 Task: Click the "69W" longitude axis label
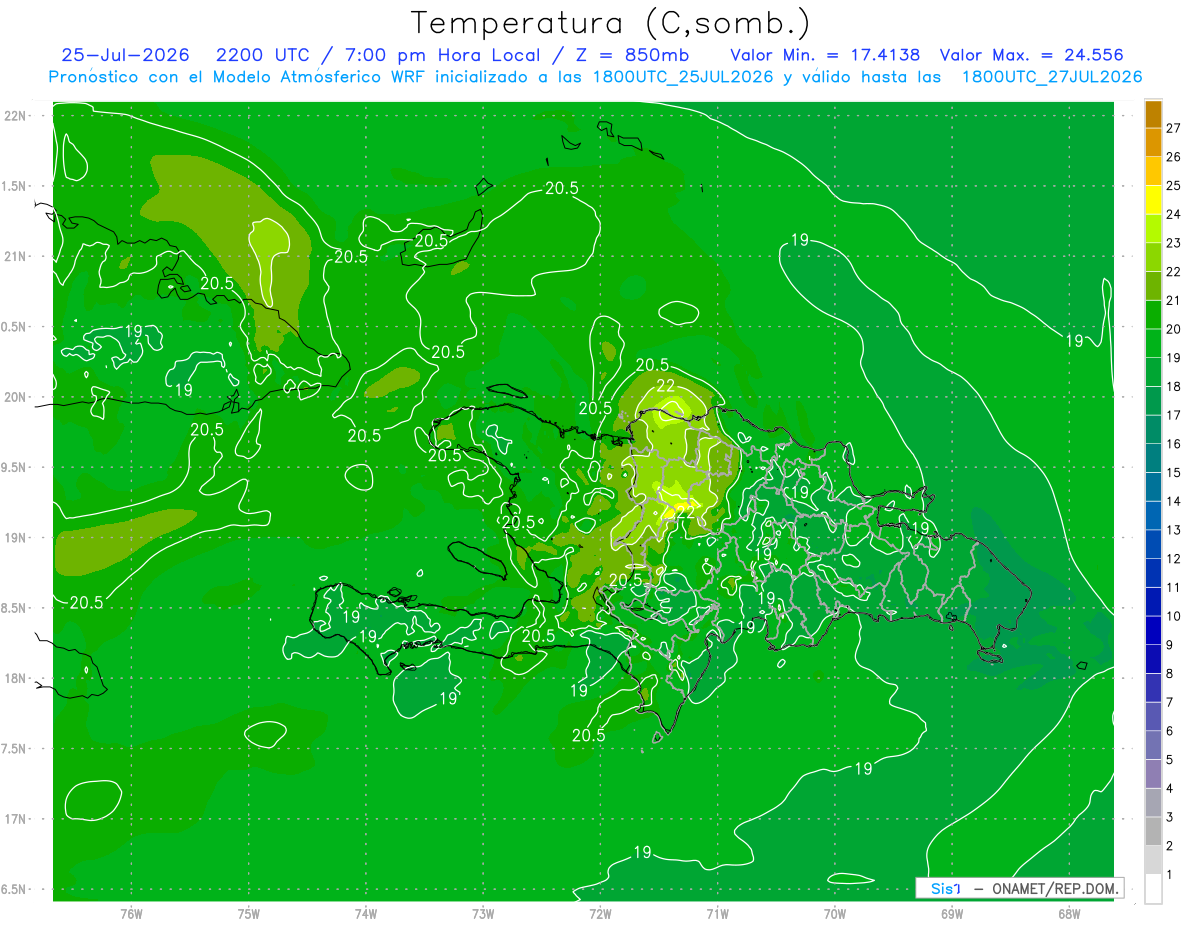951,913
